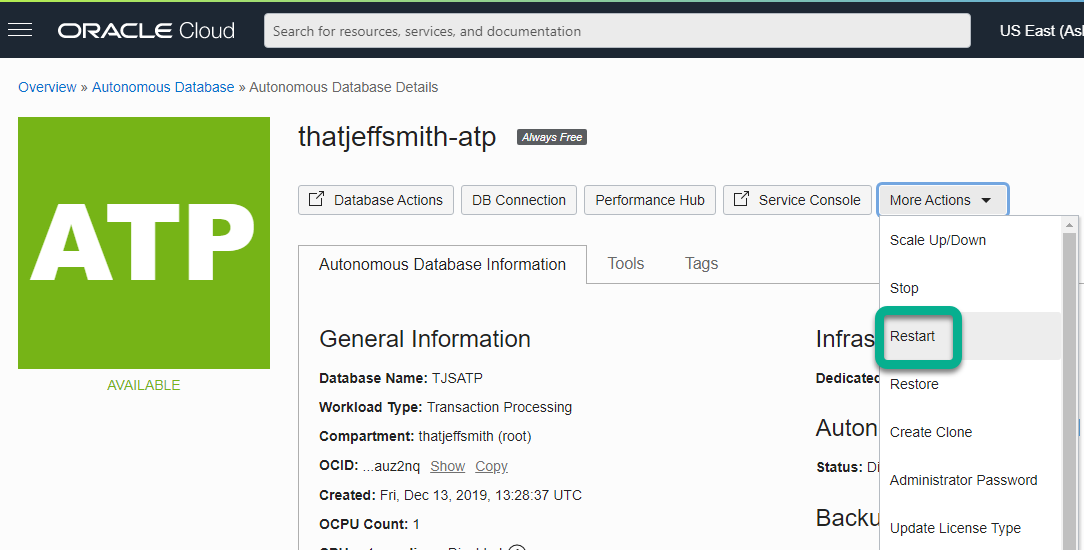Select Update License Type option
The image size is (1084, 550).
[955, 528]
